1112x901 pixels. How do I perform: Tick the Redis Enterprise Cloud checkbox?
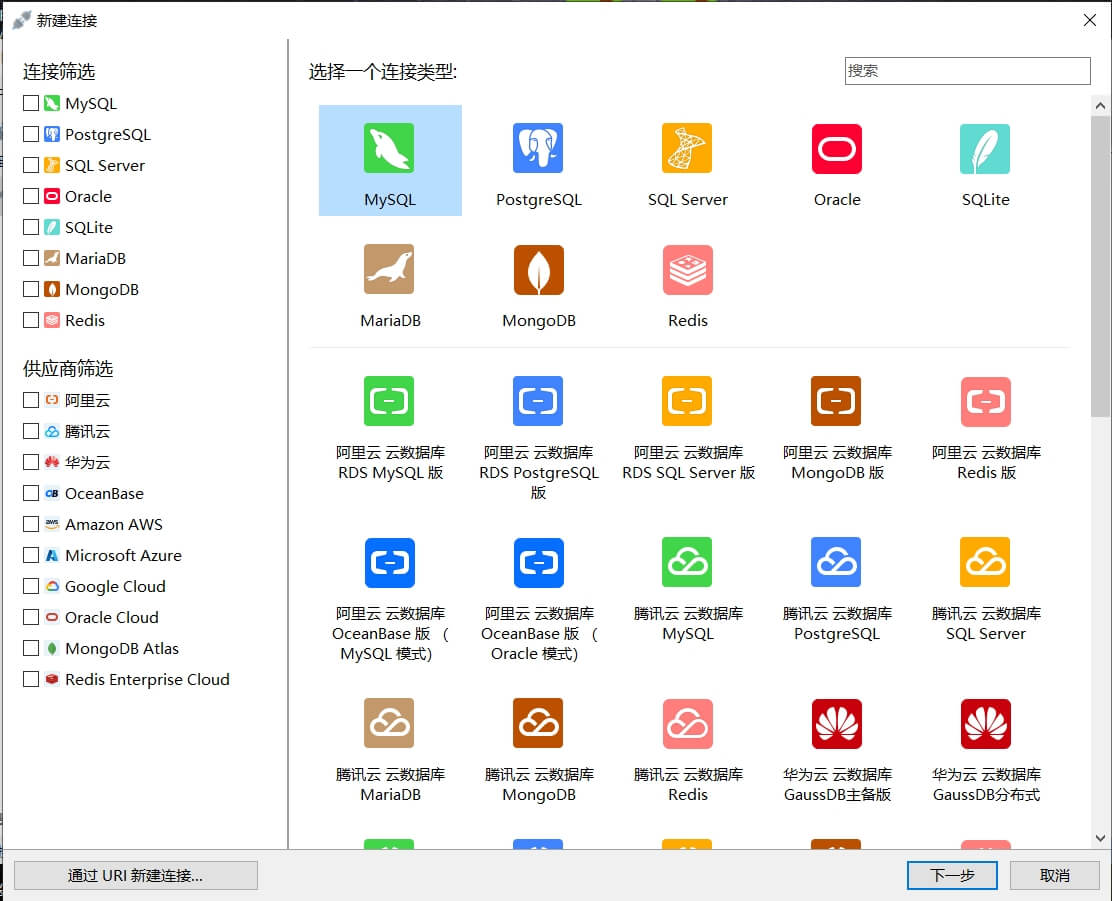click(30, 680)
